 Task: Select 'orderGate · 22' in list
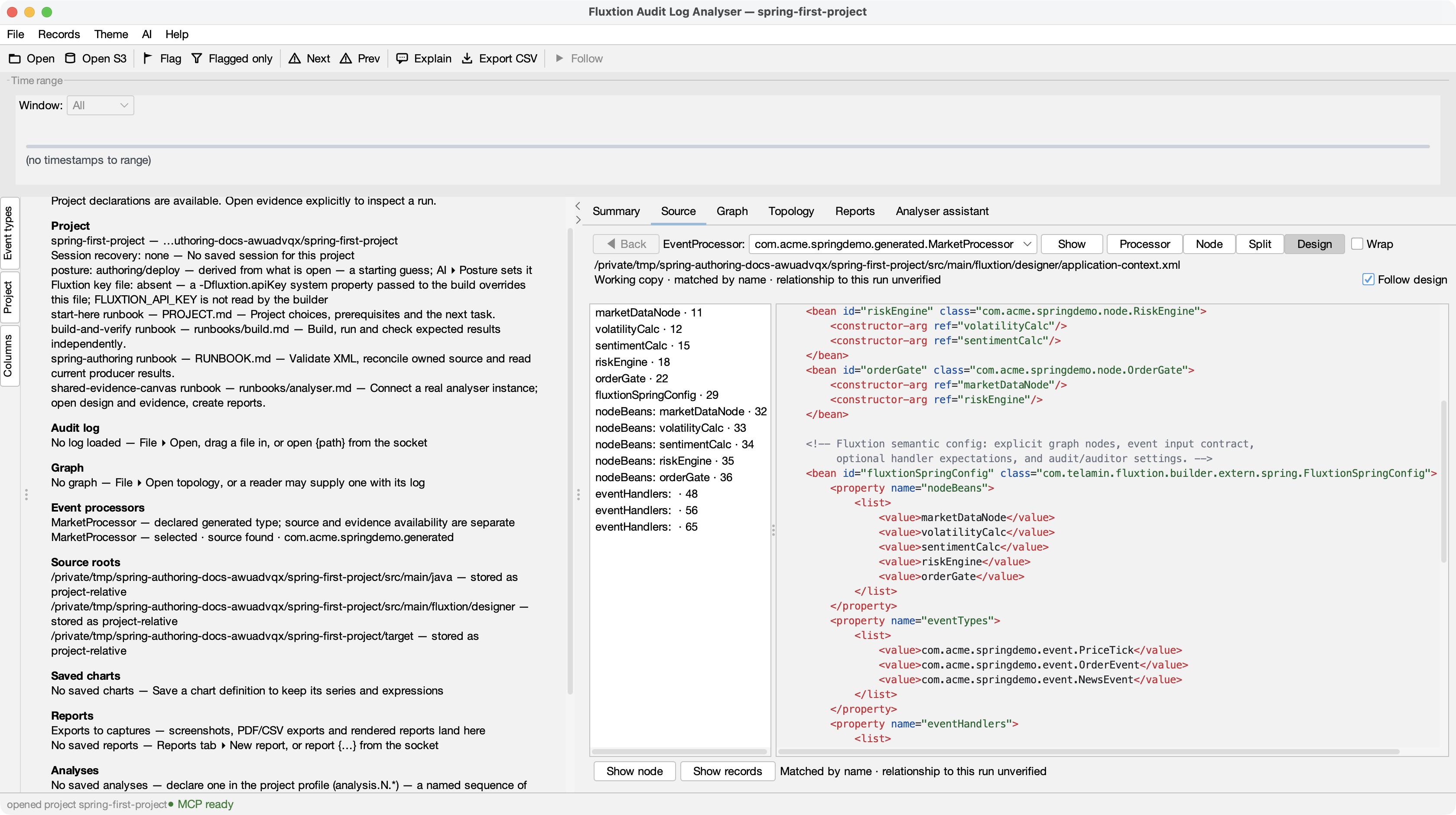679,378
